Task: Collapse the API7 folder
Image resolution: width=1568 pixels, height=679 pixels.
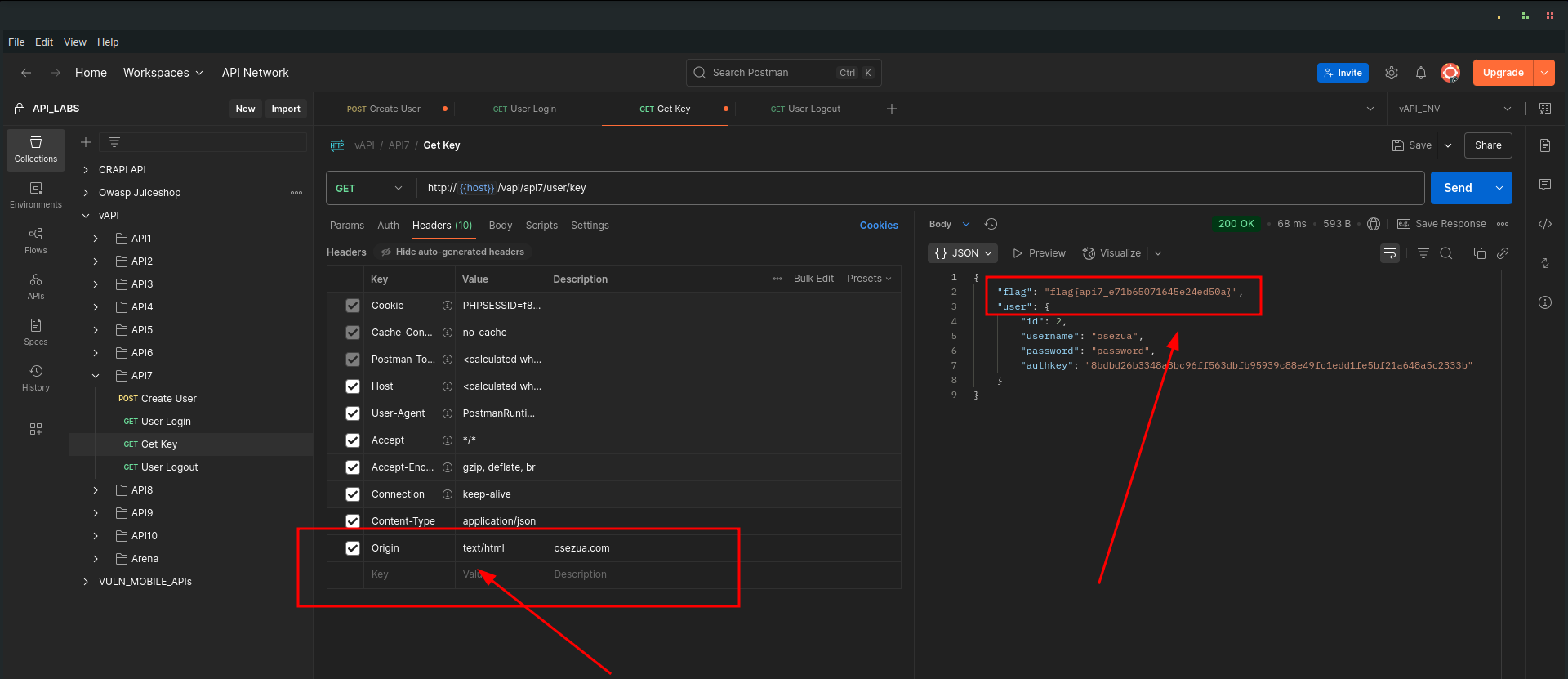Action: click(96, 376)
